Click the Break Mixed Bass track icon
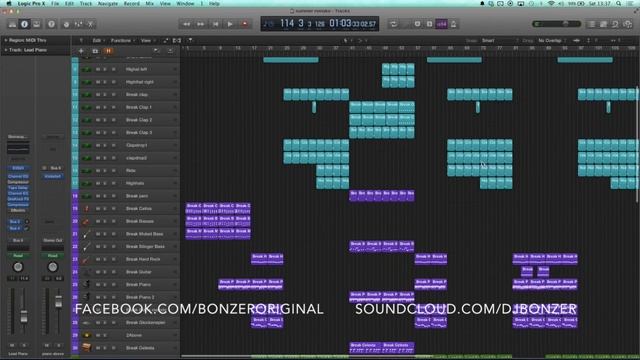 [x=87, y=234]
